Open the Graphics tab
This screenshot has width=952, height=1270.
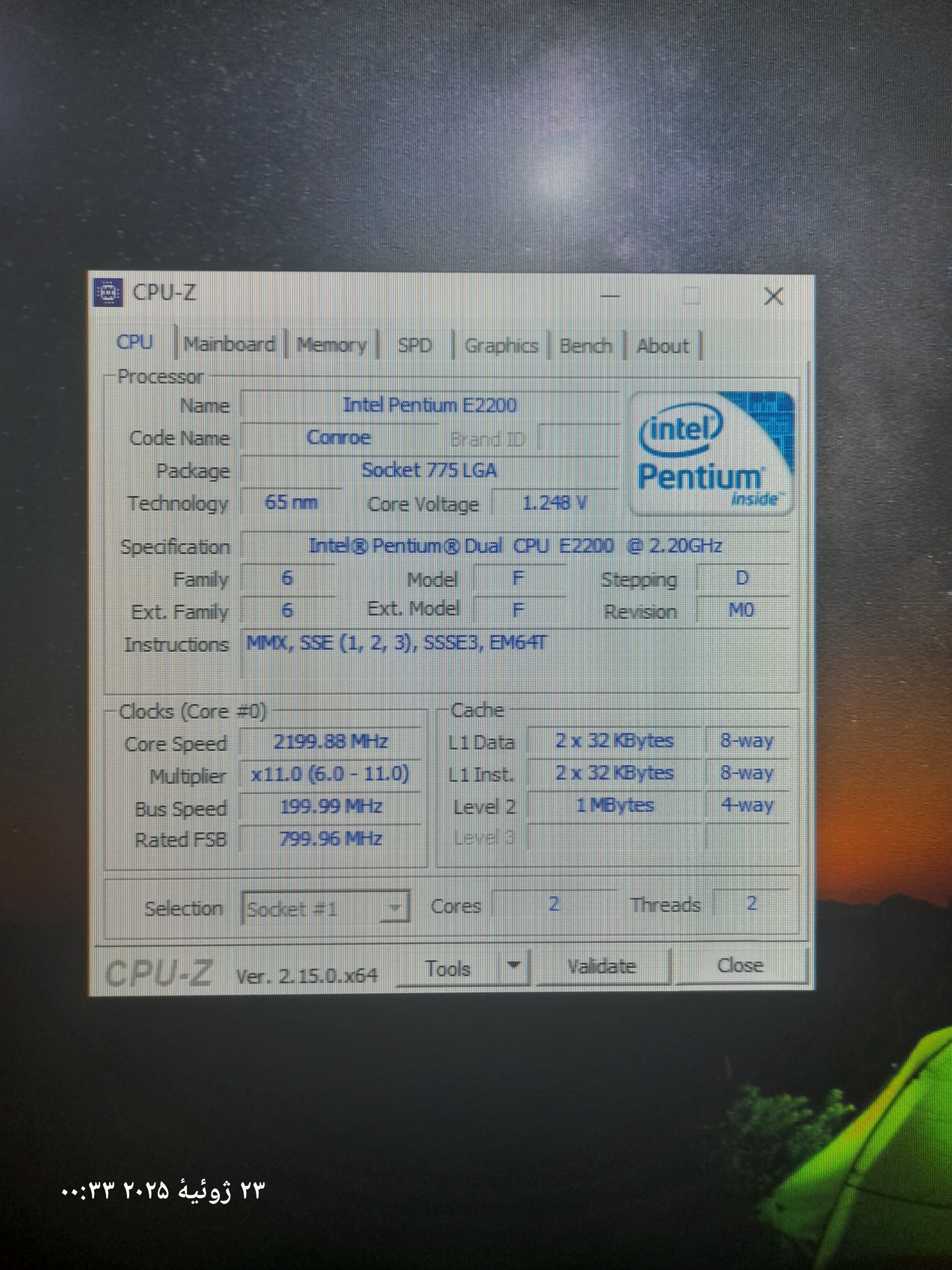click(501, 346)
